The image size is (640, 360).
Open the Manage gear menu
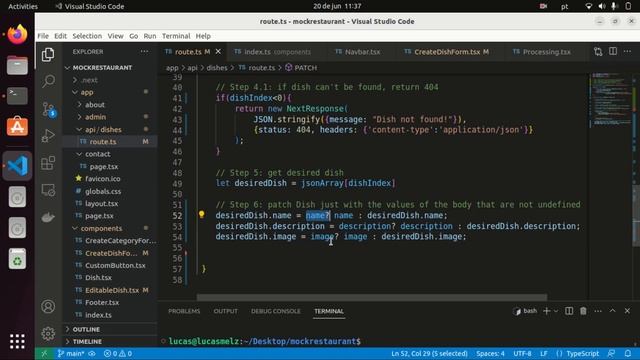48,333
